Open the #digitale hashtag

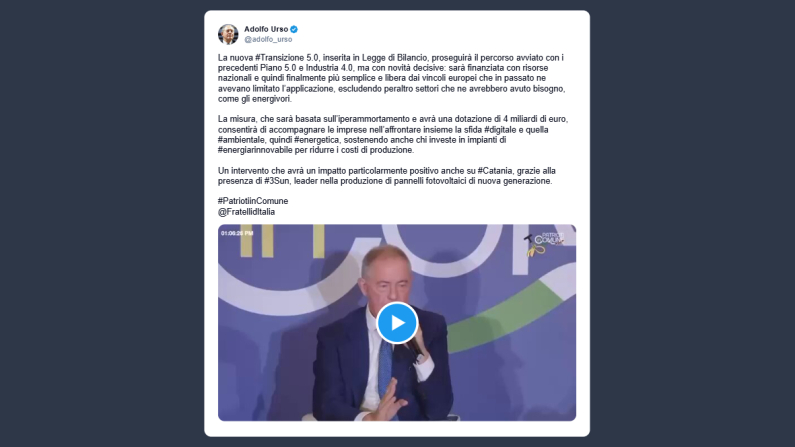(x=501, y=130)
